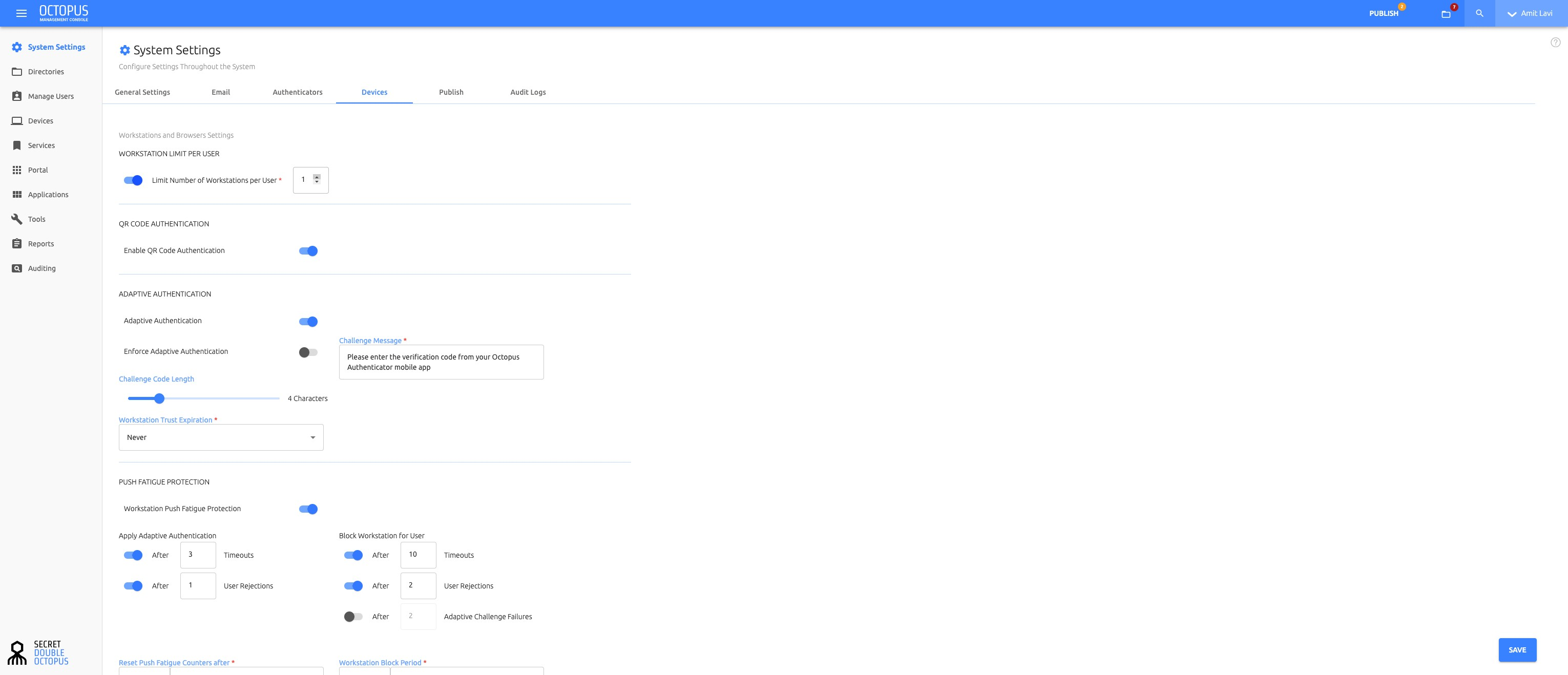Click the Manage Users badge icon
The image size is (1568, 675).
click(17, 96)
